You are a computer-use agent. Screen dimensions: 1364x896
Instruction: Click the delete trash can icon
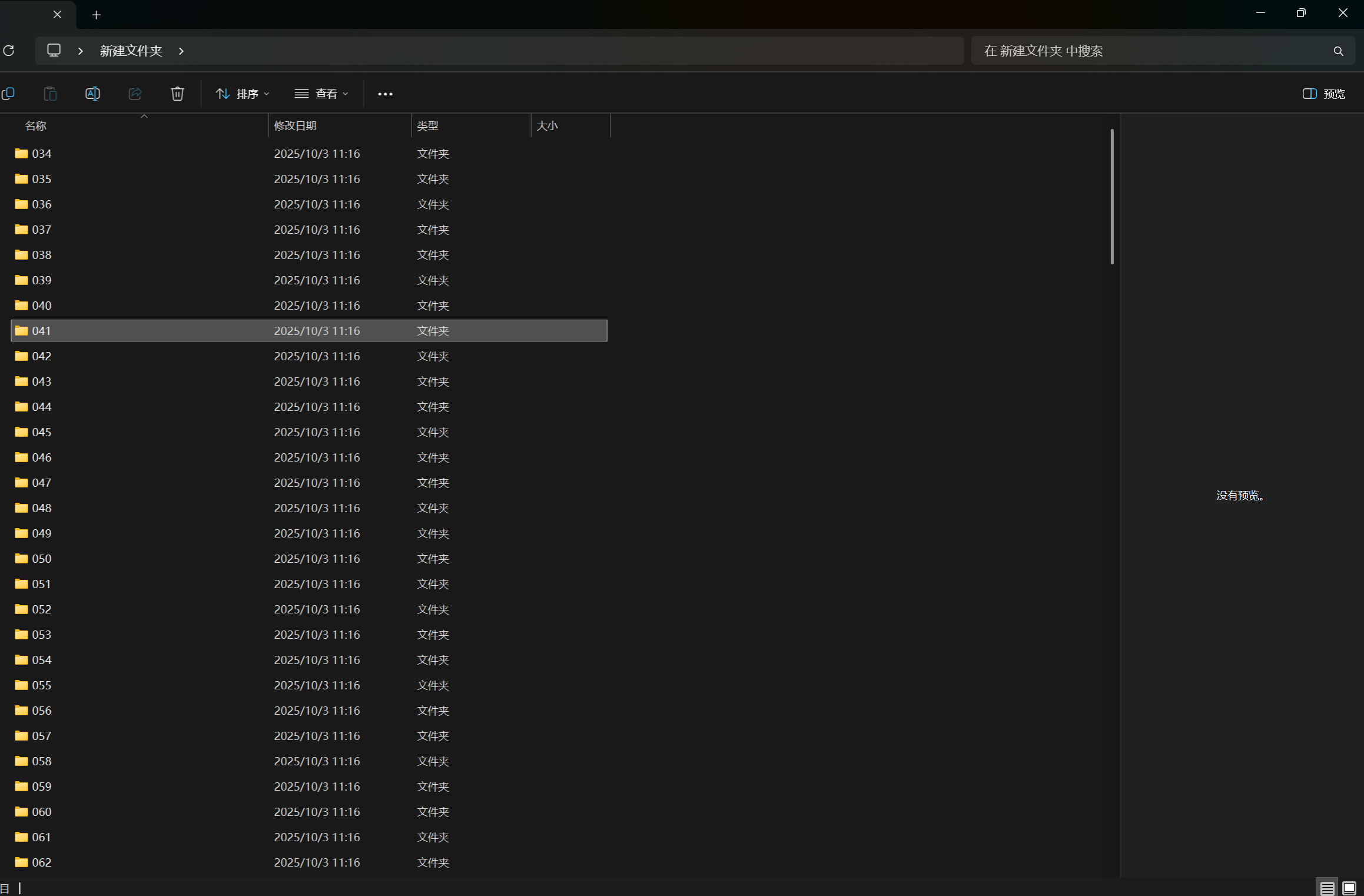click(x=177, y=94)
